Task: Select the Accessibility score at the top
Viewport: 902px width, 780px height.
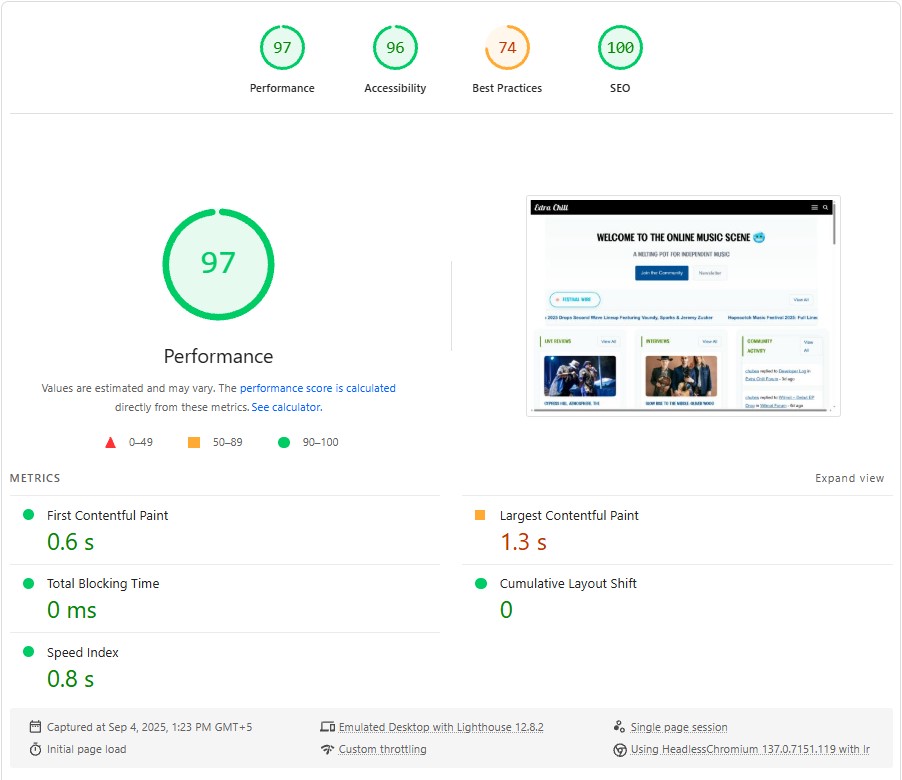Action: tap(395, 47)
